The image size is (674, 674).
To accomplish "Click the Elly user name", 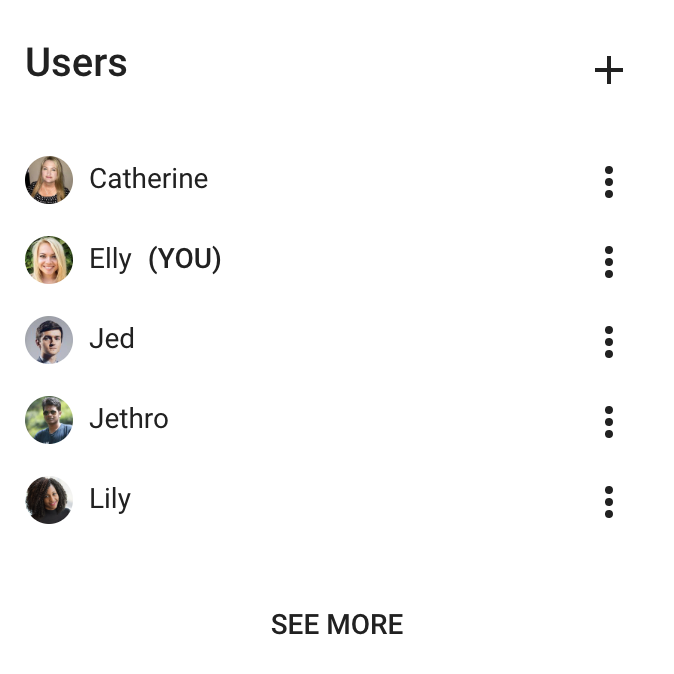I will click(110, 260).
